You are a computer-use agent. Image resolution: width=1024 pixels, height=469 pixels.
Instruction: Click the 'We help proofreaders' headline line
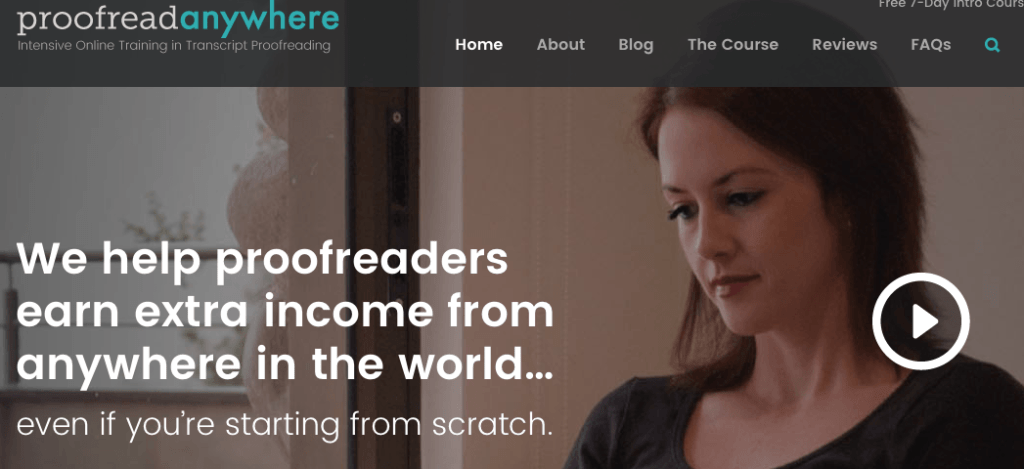262,259
